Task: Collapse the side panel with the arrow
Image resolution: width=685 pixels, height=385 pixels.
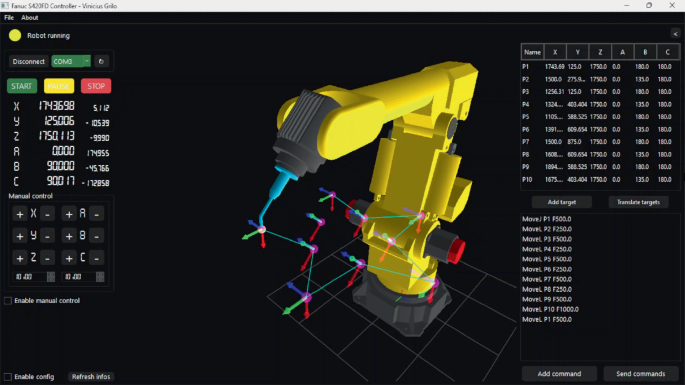Action: click(x=675, y=34)
